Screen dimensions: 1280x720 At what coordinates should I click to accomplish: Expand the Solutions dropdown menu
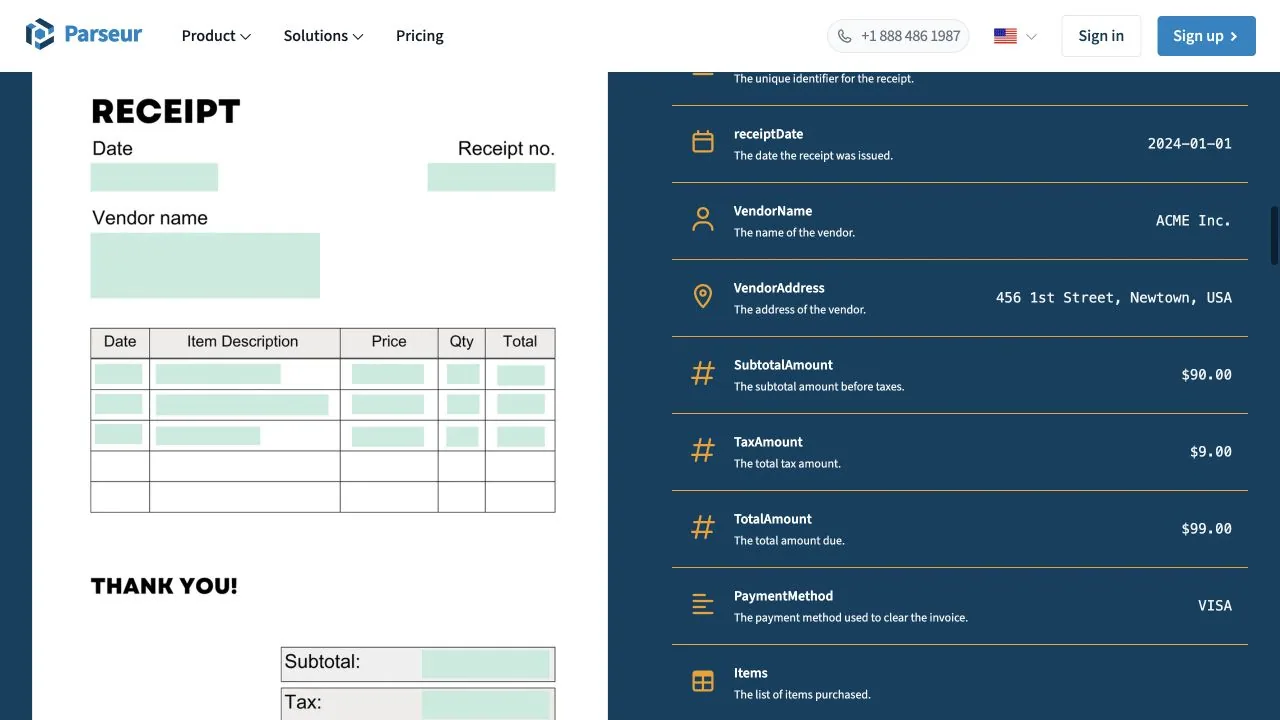(x=323, y=36)
